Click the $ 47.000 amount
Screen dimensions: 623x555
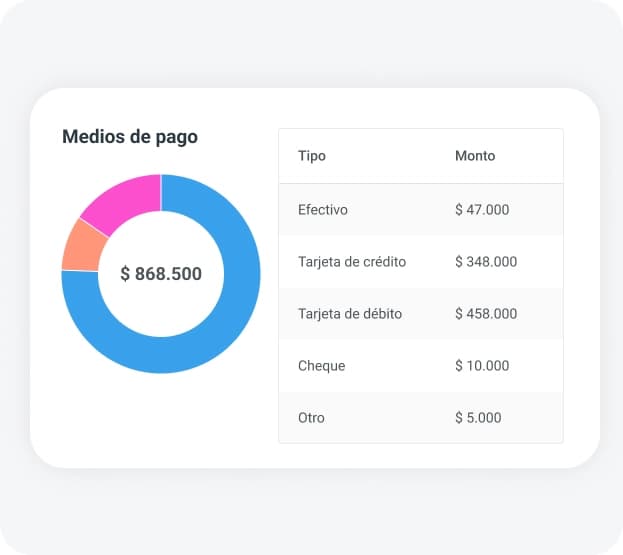(482, 210)
